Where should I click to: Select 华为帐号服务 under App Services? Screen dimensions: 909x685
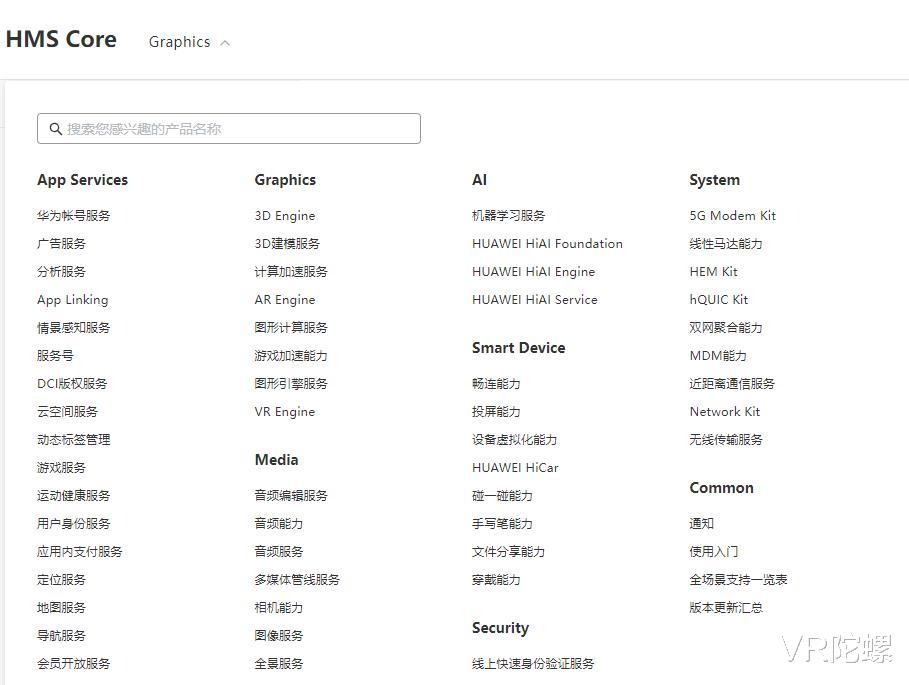(x=70, y=215)
